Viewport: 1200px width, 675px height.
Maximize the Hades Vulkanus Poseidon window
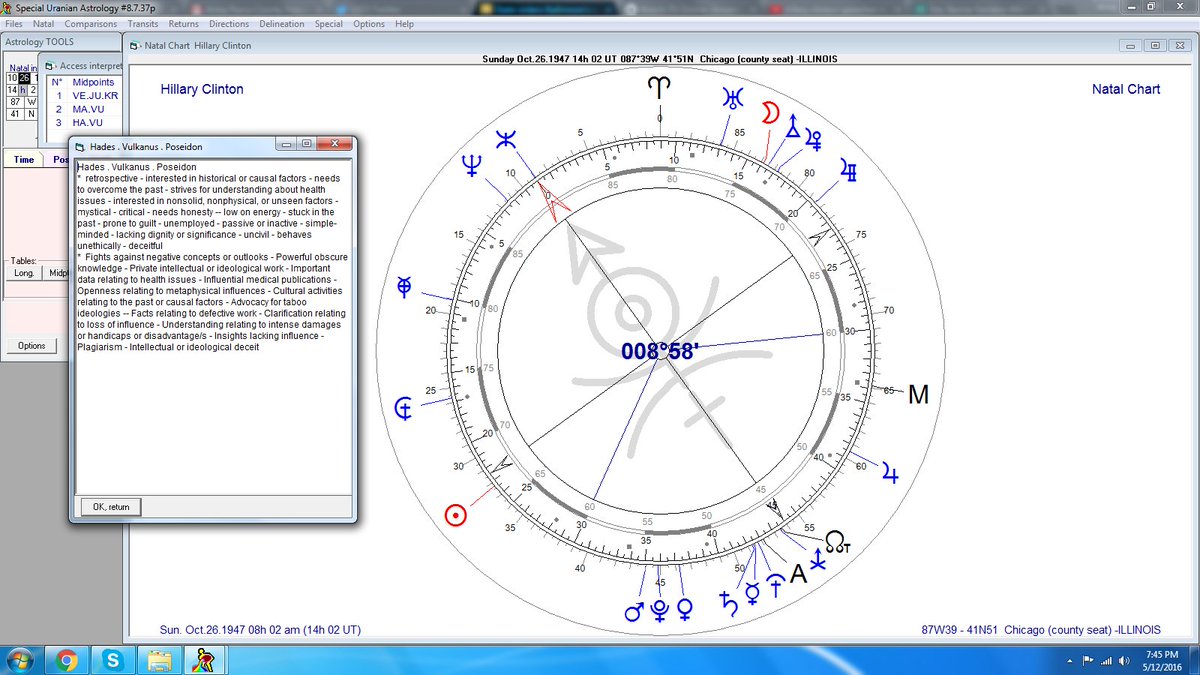coord(307,145)
